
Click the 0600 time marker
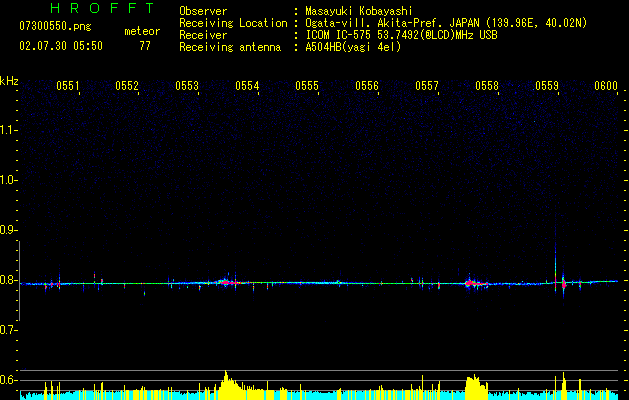pos(606,85)
